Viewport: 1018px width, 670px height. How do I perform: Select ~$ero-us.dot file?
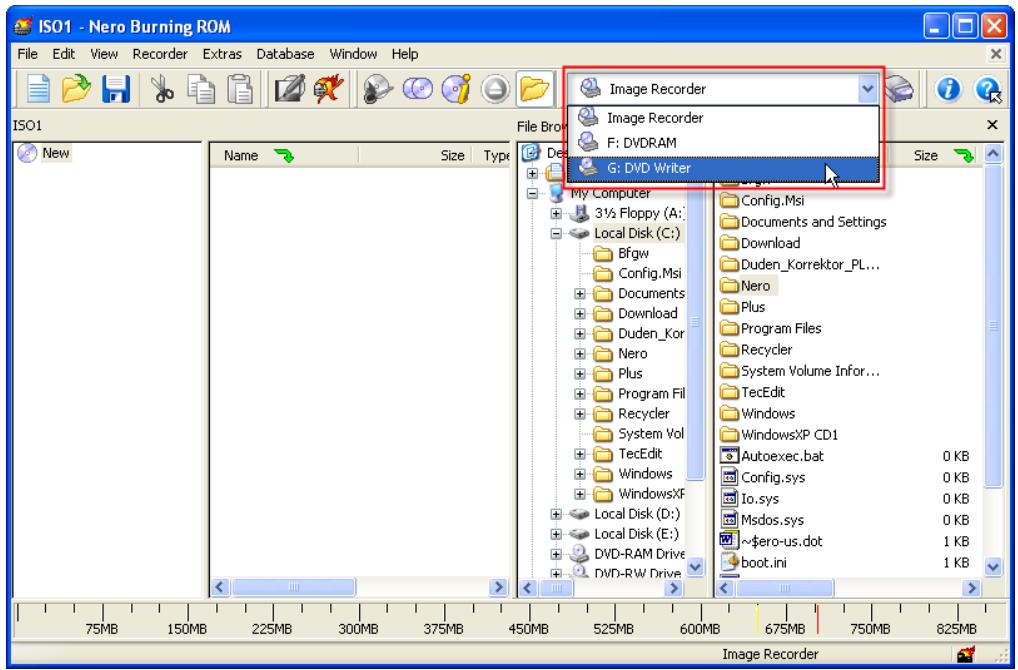782,541
